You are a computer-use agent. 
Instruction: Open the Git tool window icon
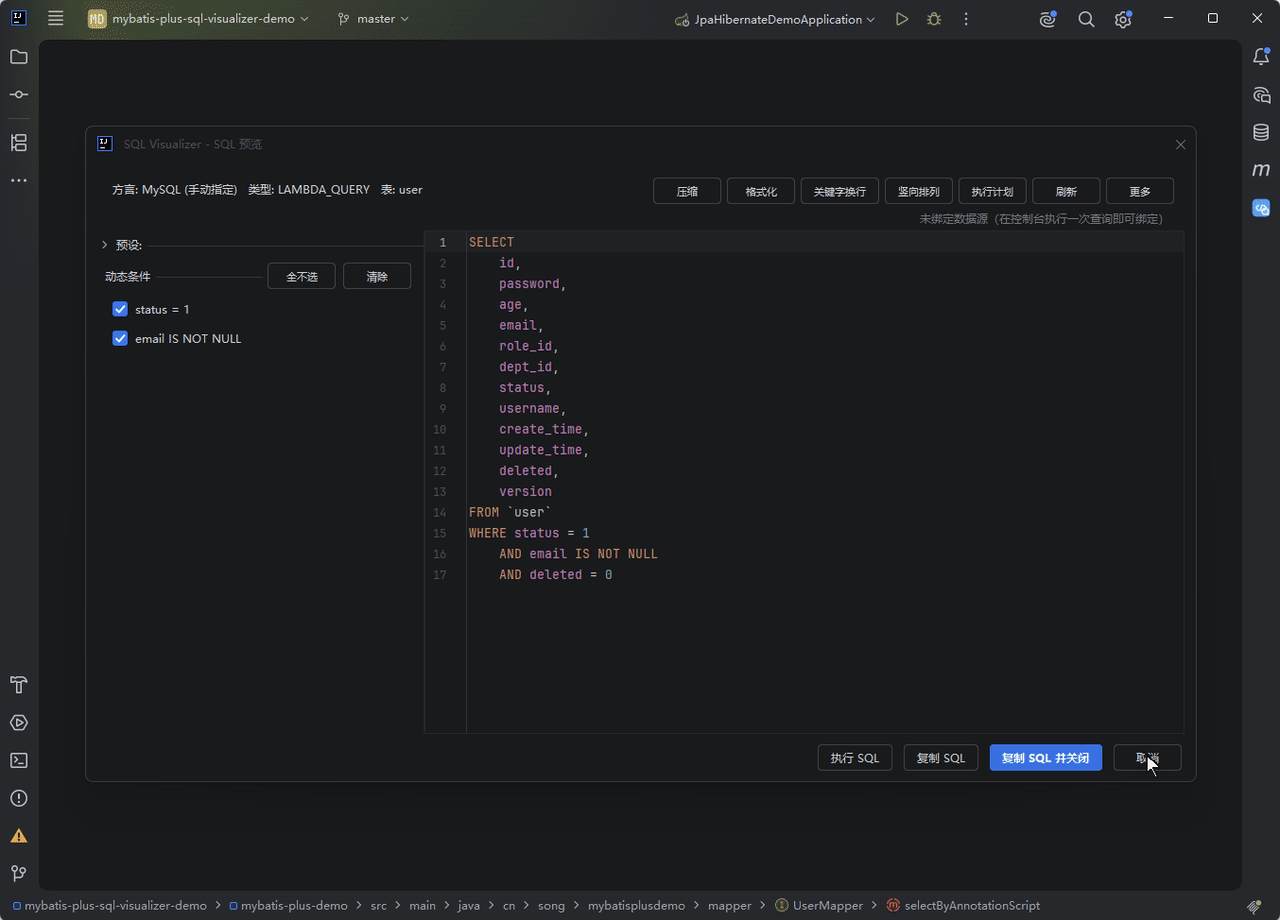pos(19,873)
